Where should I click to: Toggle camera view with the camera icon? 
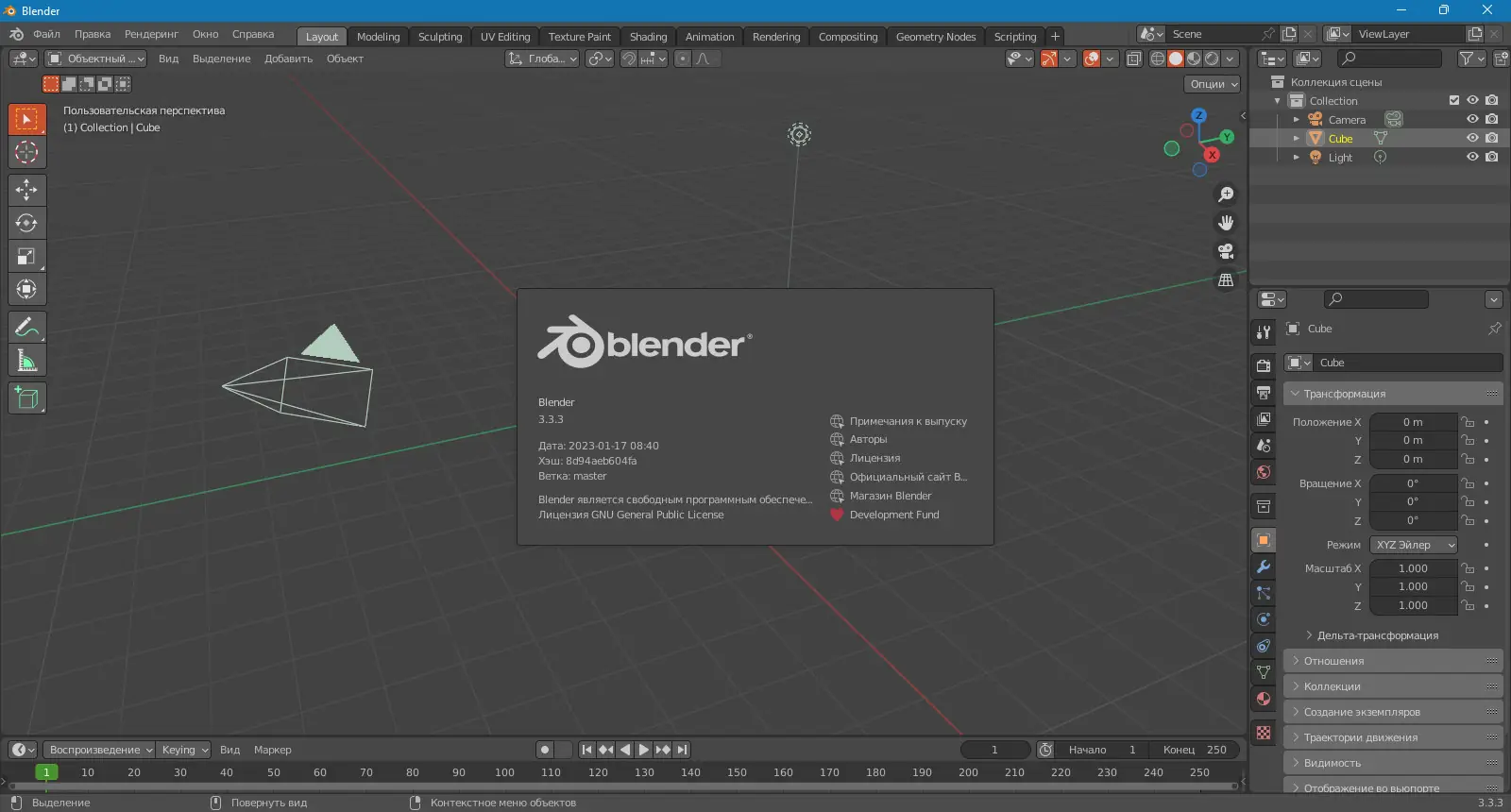pyautogui.click(x=1226, y=251)
